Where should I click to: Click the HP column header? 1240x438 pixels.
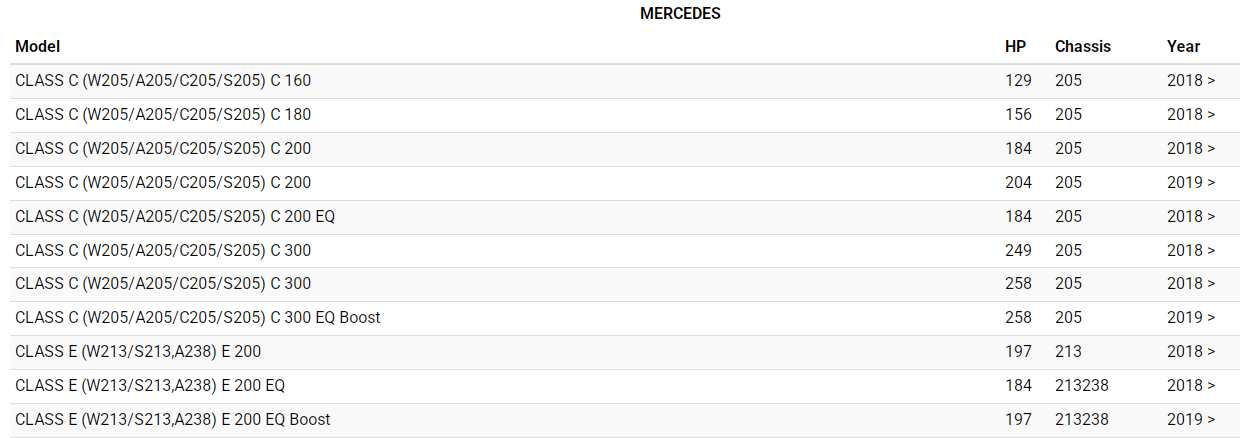click(1015, 46)
